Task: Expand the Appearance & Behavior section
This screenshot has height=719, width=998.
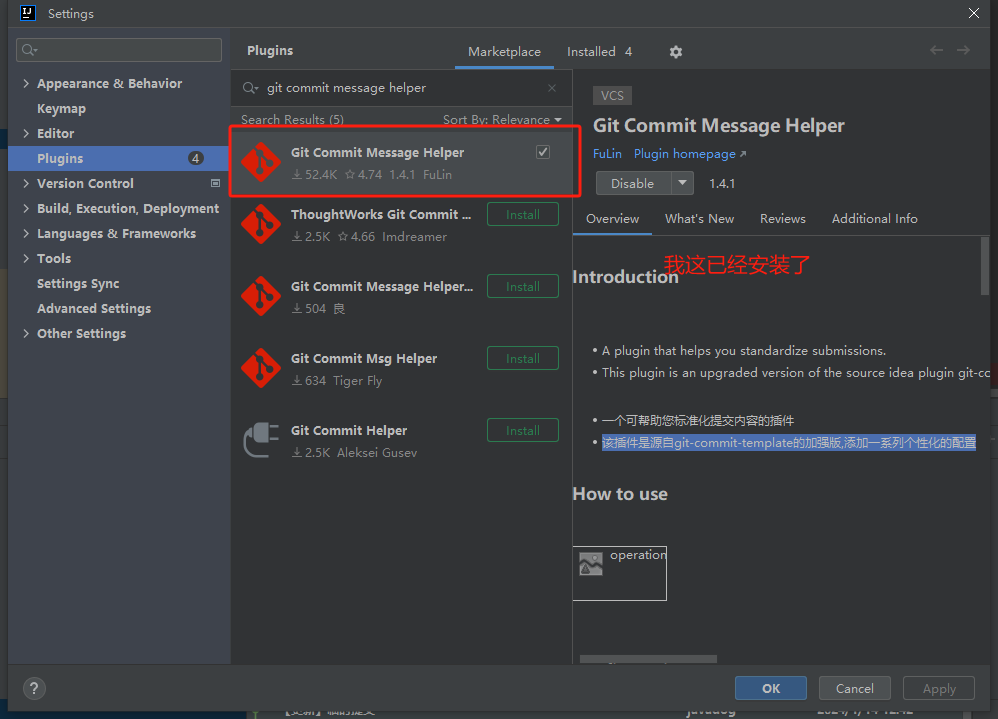Action: pyautogui.click(x=27, y=83)
